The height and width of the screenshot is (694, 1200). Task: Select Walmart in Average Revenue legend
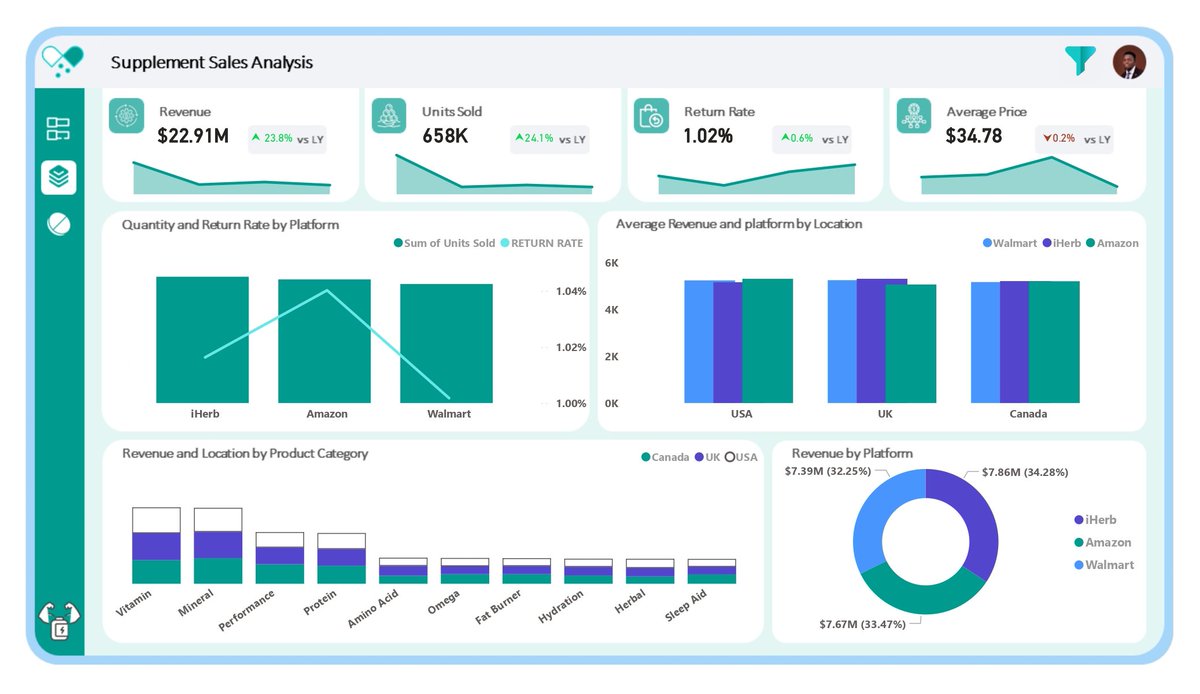tap(1009, 243)
